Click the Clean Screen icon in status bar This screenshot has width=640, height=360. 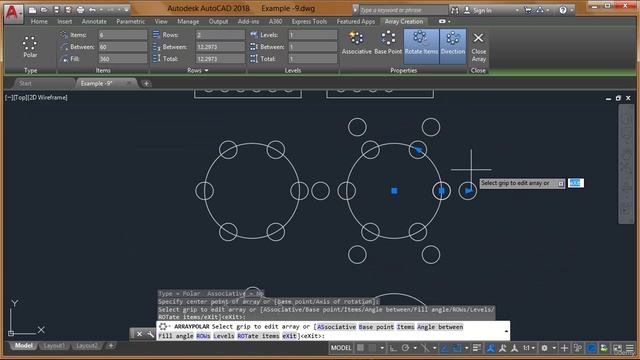click(617, 348)
